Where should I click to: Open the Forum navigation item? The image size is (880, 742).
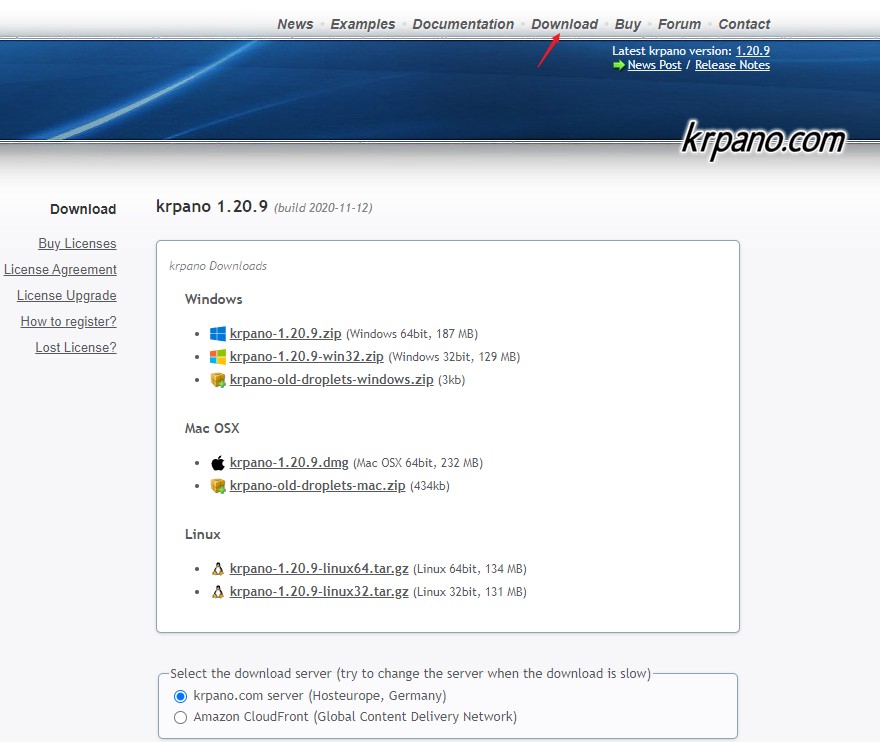[x=679, y=24]
